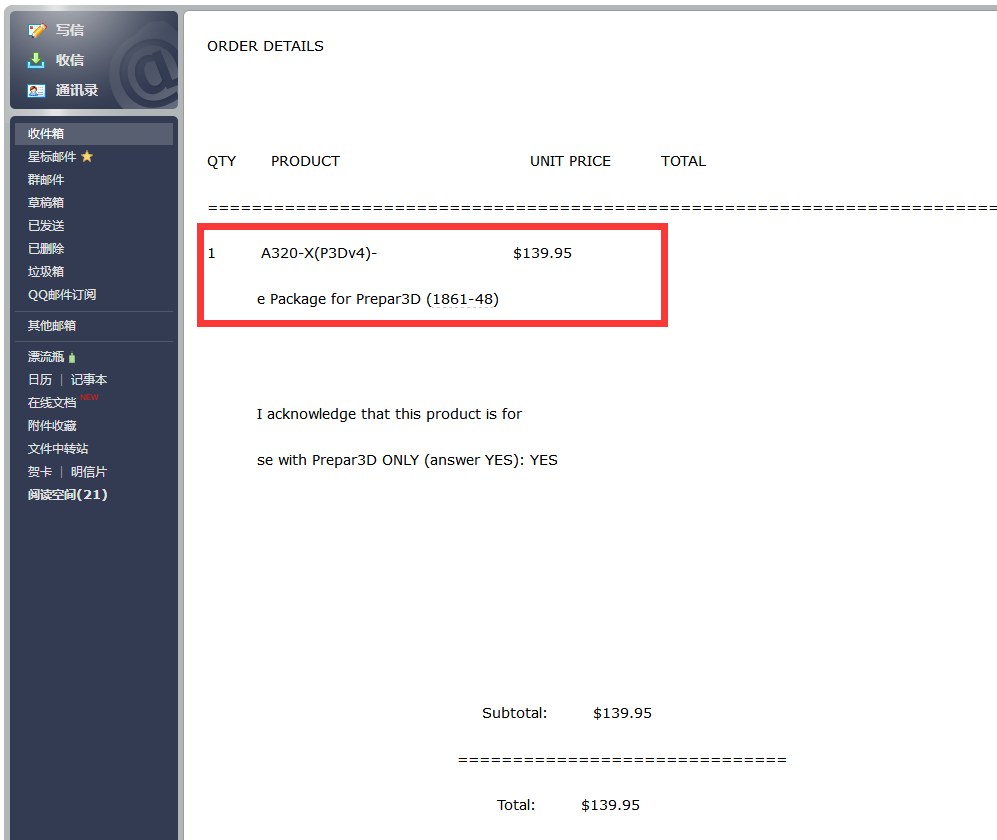Click the yellow star beside 星标邮件

coord(87,157)
